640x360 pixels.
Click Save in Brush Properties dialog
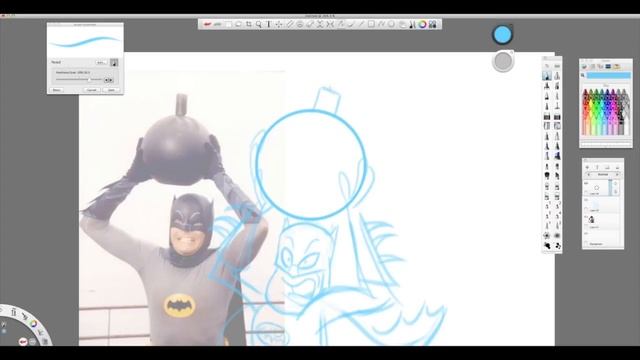111,90
